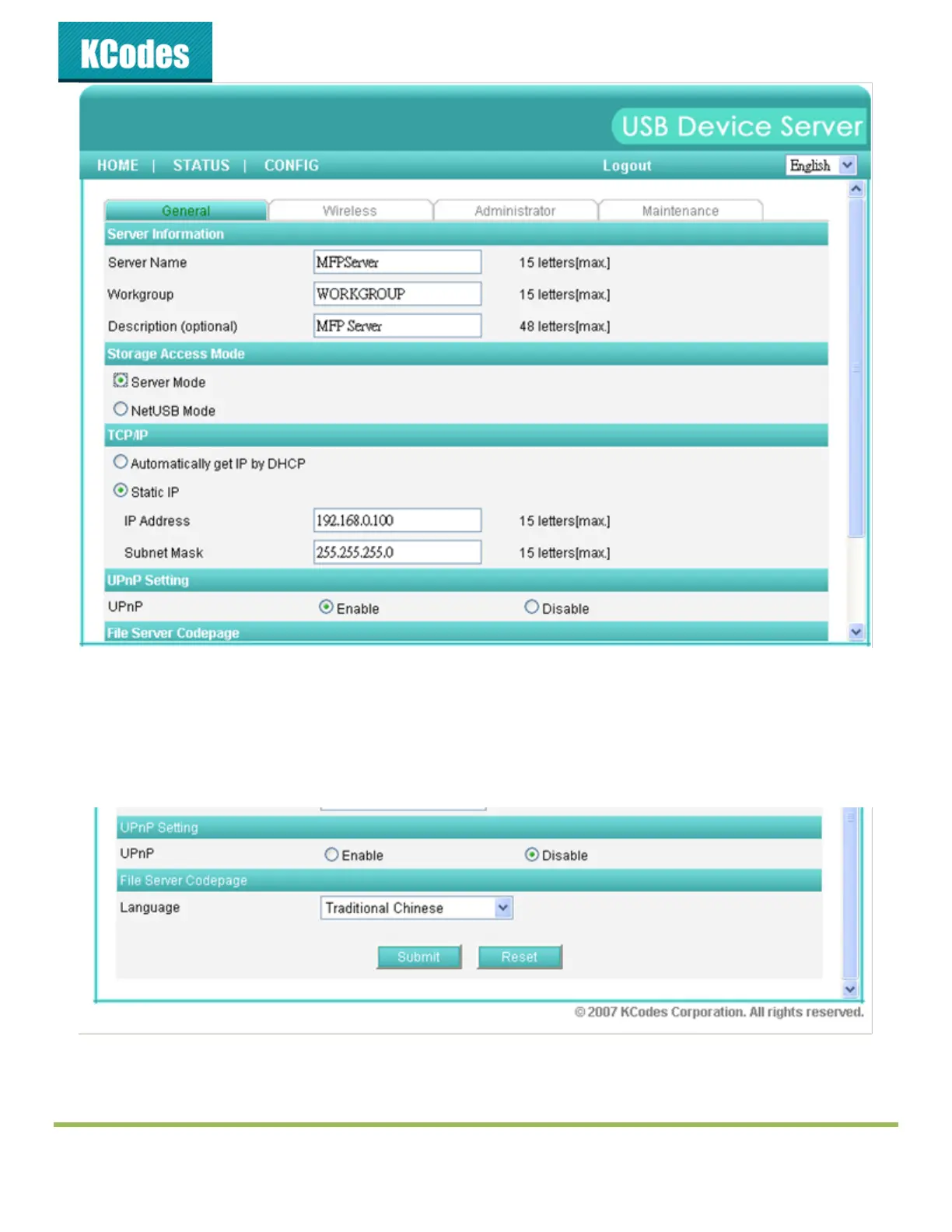Viewport: 952px width, 1232px height.
Task: Switch to the Maintenance tab
Action: click(x=681, y=211)
